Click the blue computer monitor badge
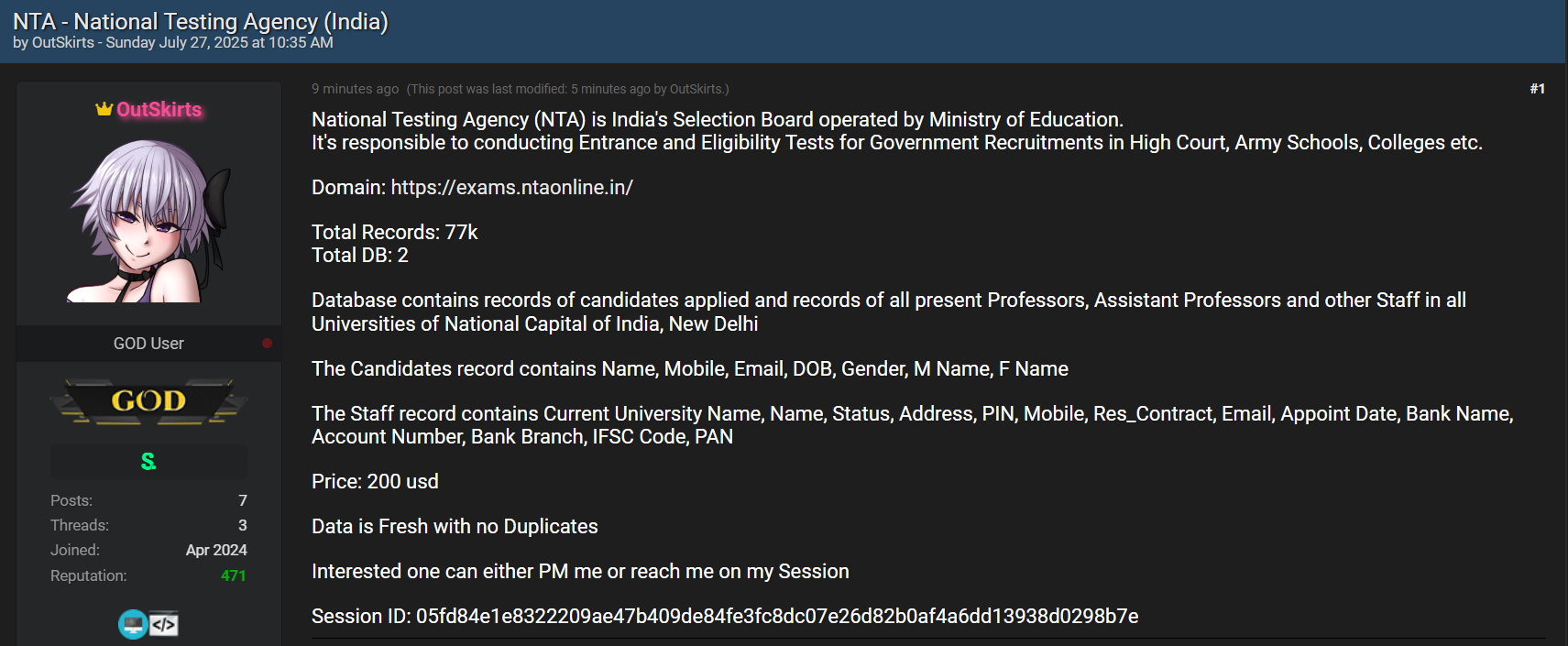1568x646 pixels. pyautogui.click(x=133, y=624)
